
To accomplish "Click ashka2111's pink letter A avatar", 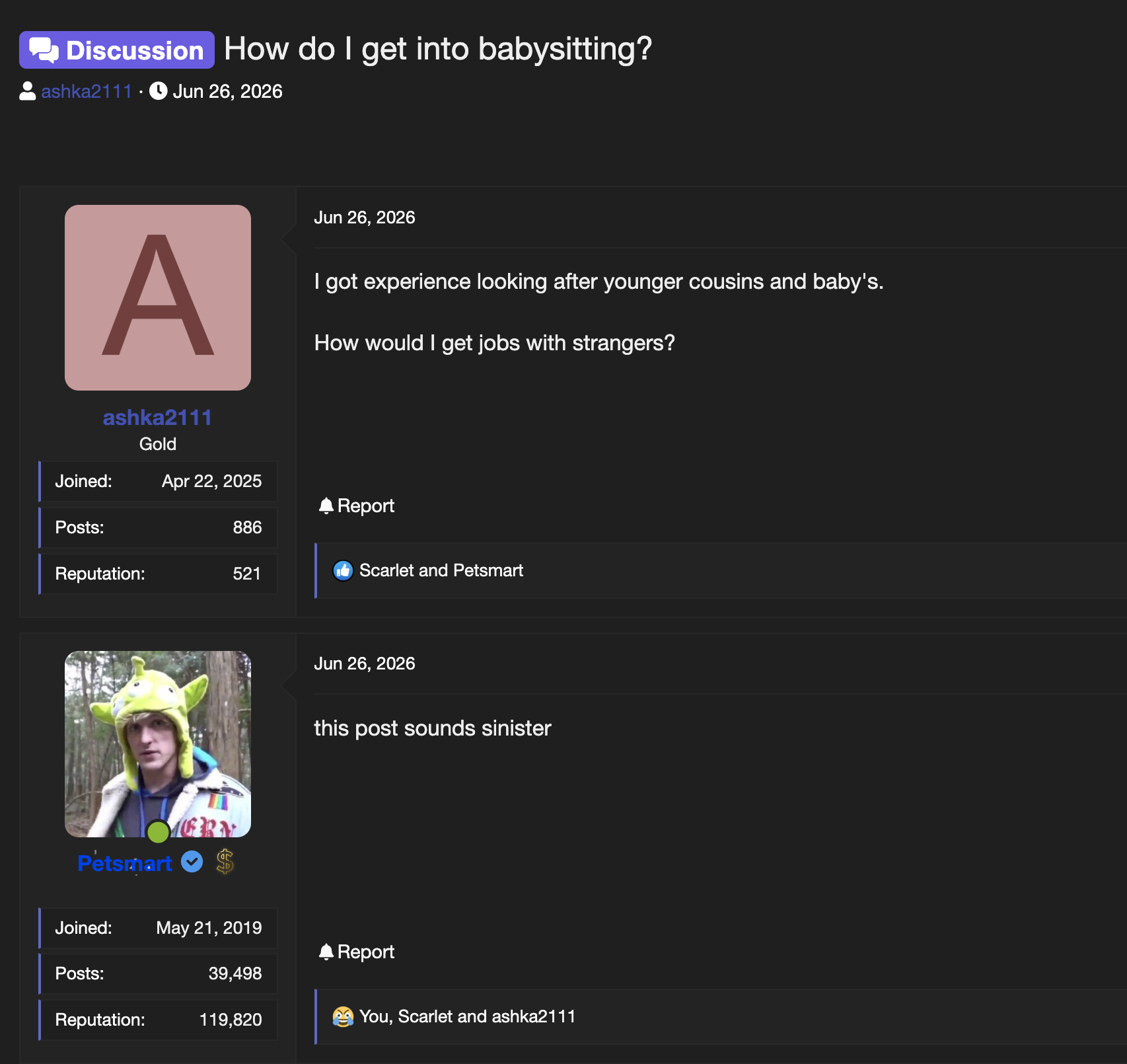I will click(158, 297).
